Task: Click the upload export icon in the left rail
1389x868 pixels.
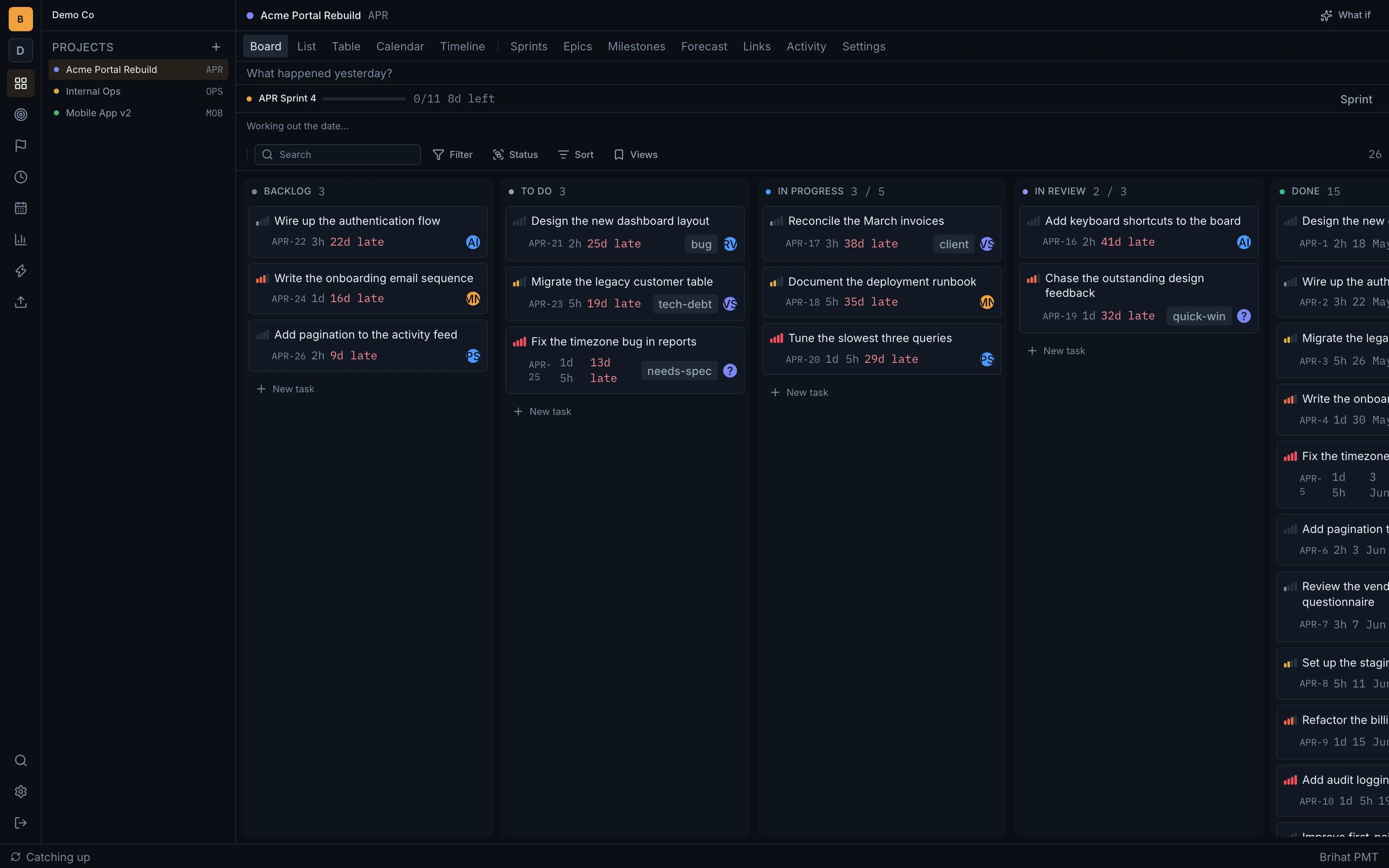Action: [21, 302]
